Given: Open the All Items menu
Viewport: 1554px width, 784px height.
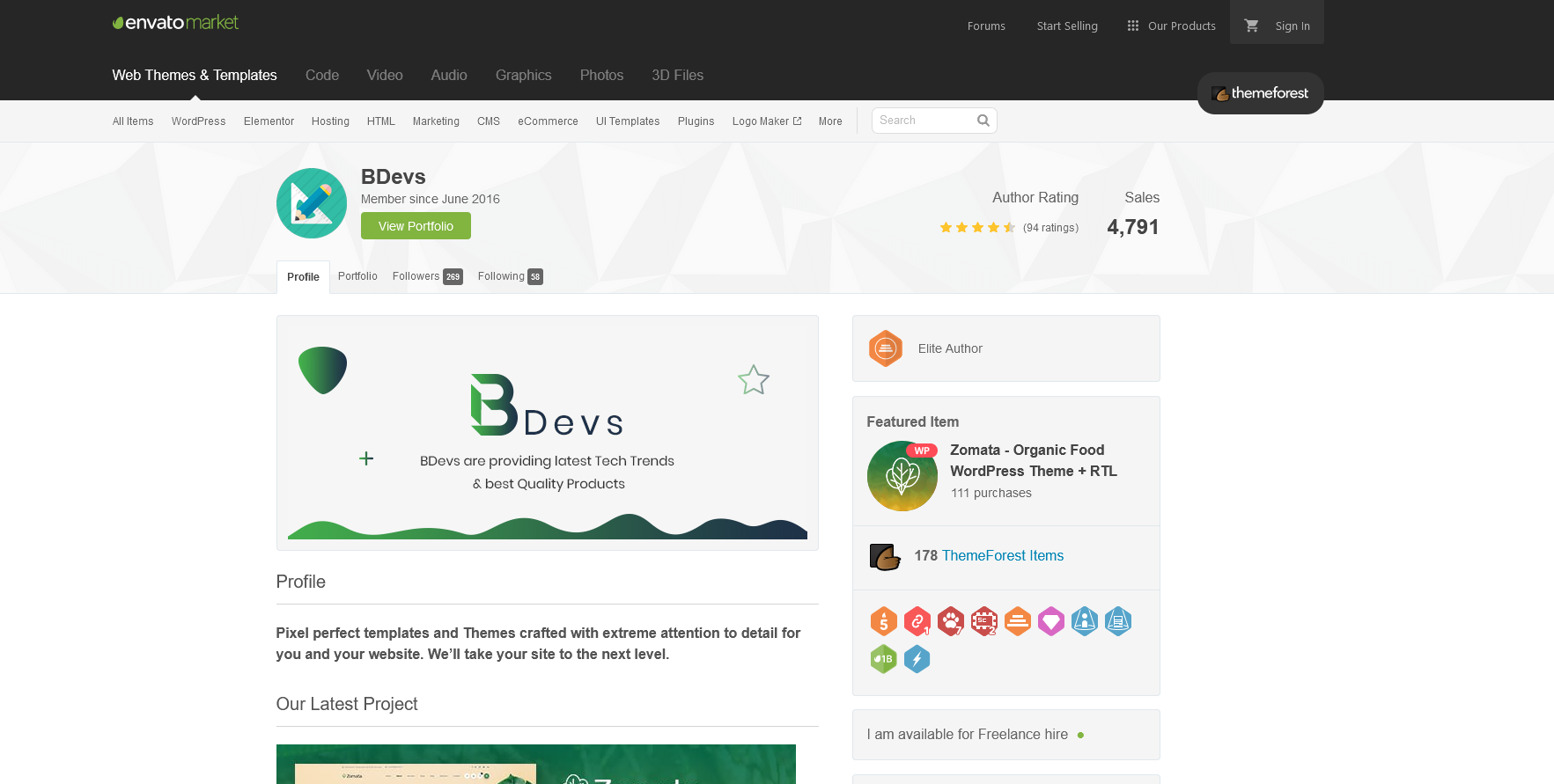Looking at the screenshot, I should coord(133,121).
